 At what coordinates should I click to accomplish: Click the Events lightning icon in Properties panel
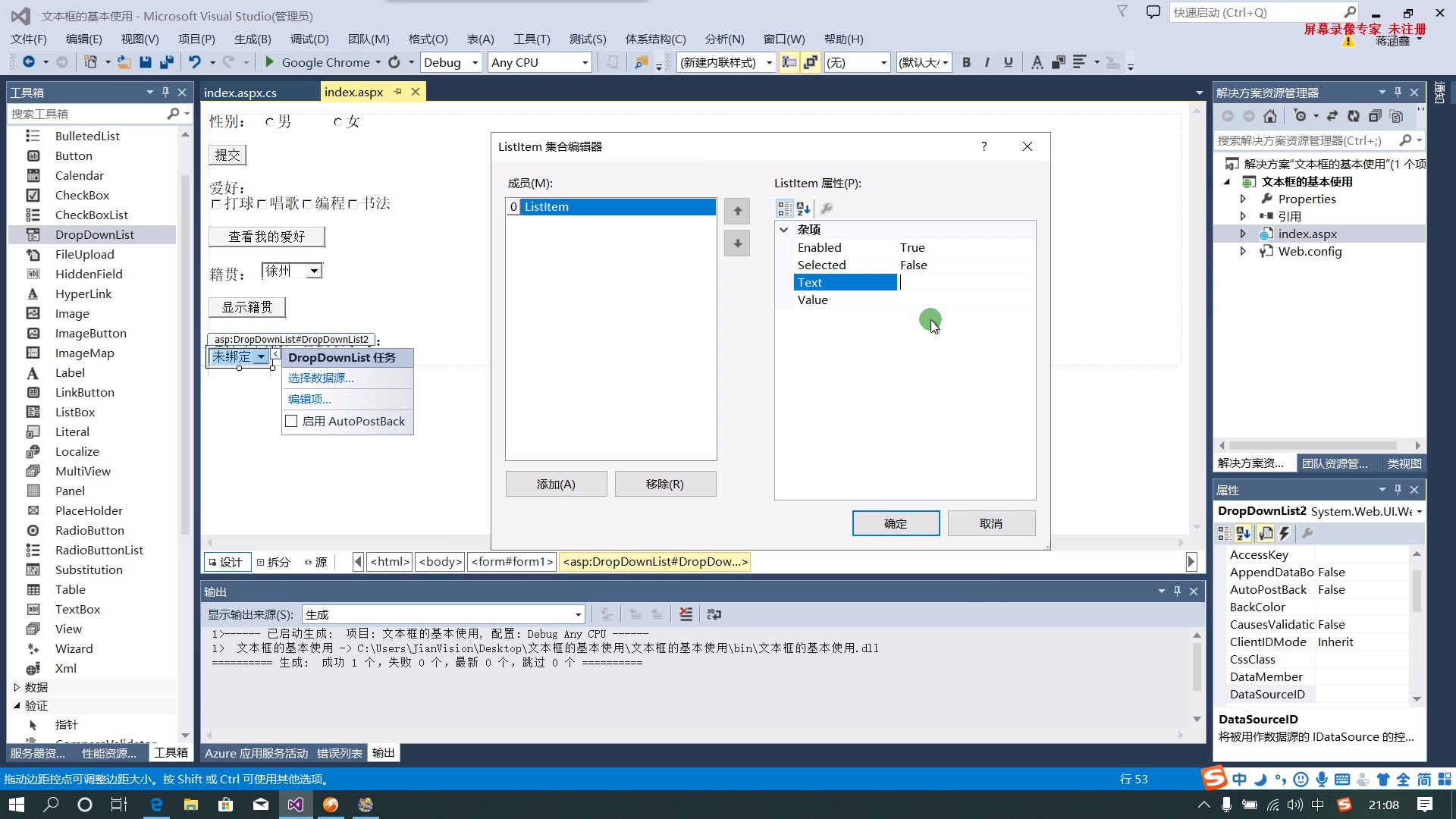tap(1285, 533)
